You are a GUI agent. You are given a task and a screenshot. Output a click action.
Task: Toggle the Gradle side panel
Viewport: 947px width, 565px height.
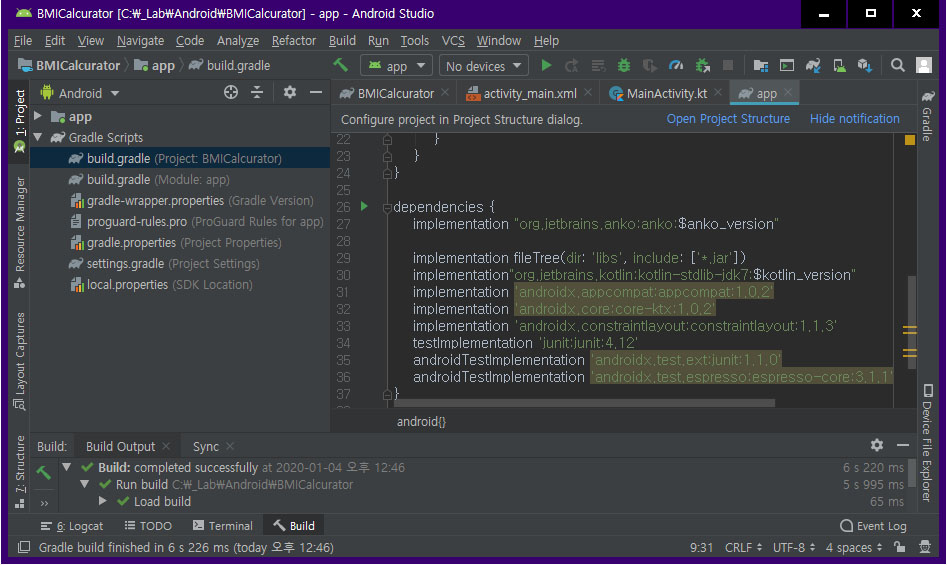coord(928,116)
